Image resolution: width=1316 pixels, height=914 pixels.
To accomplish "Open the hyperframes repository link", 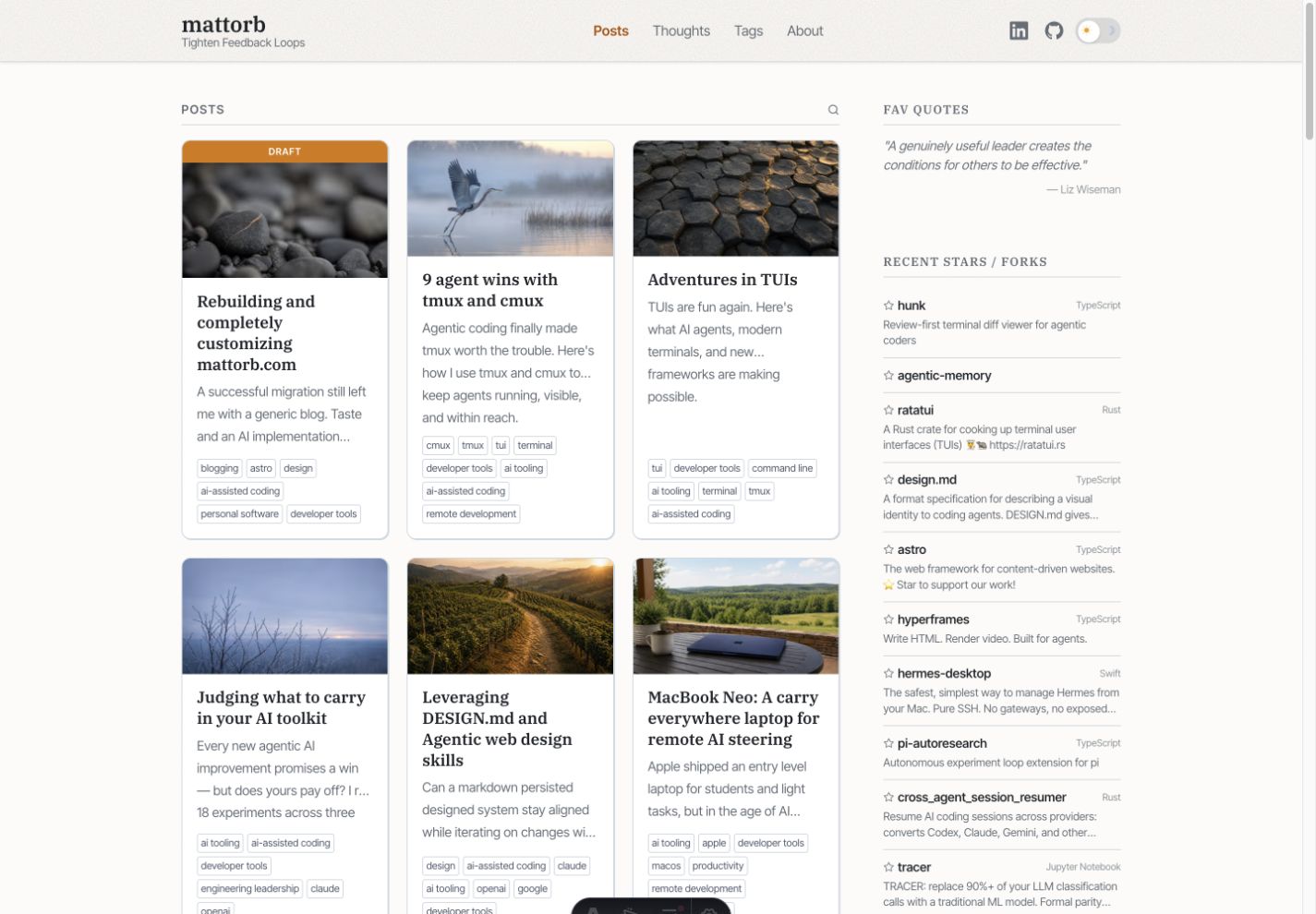I will [x=933, y=619].
